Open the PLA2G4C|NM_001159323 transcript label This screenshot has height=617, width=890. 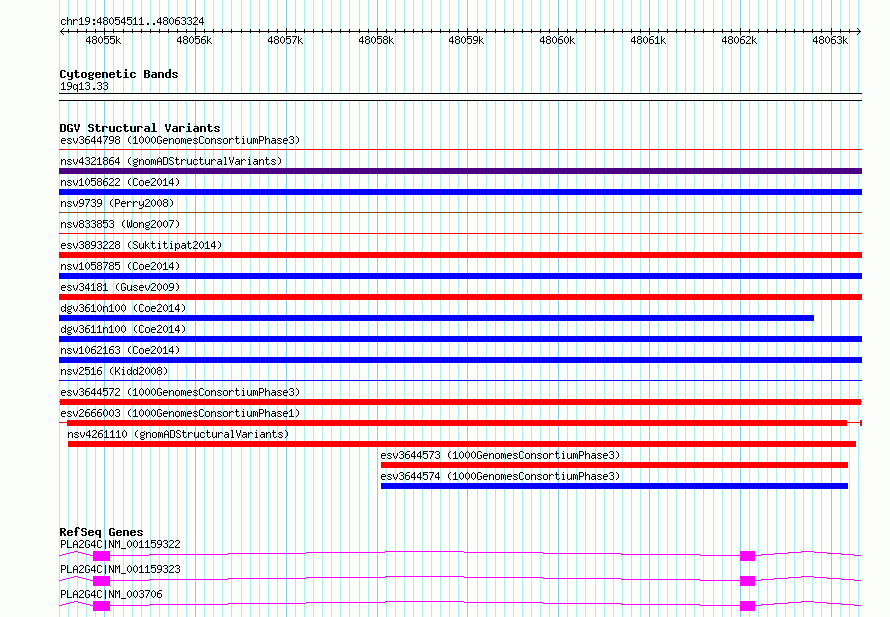tap(120, 569)
